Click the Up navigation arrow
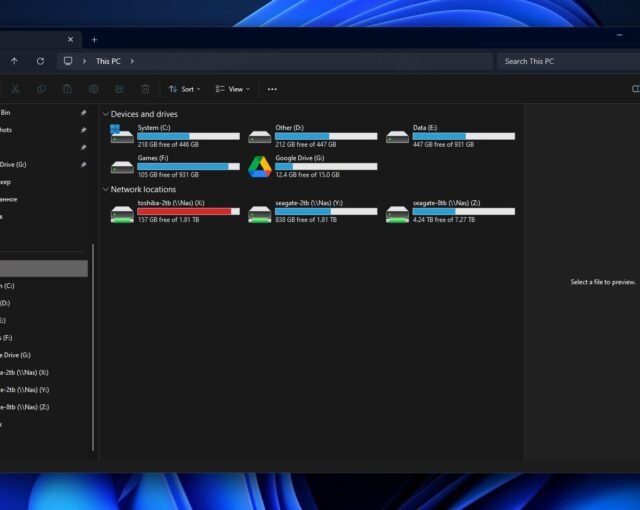Image resolution: width=640 pixels, height=510 pixels. point(14,61)
